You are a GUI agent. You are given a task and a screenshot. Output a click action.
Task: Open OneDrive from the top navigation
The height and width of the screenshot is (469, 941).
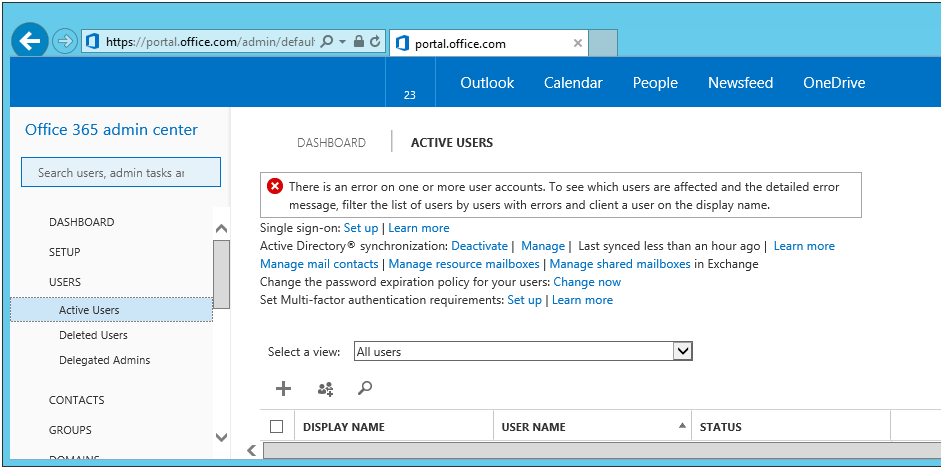834,83
